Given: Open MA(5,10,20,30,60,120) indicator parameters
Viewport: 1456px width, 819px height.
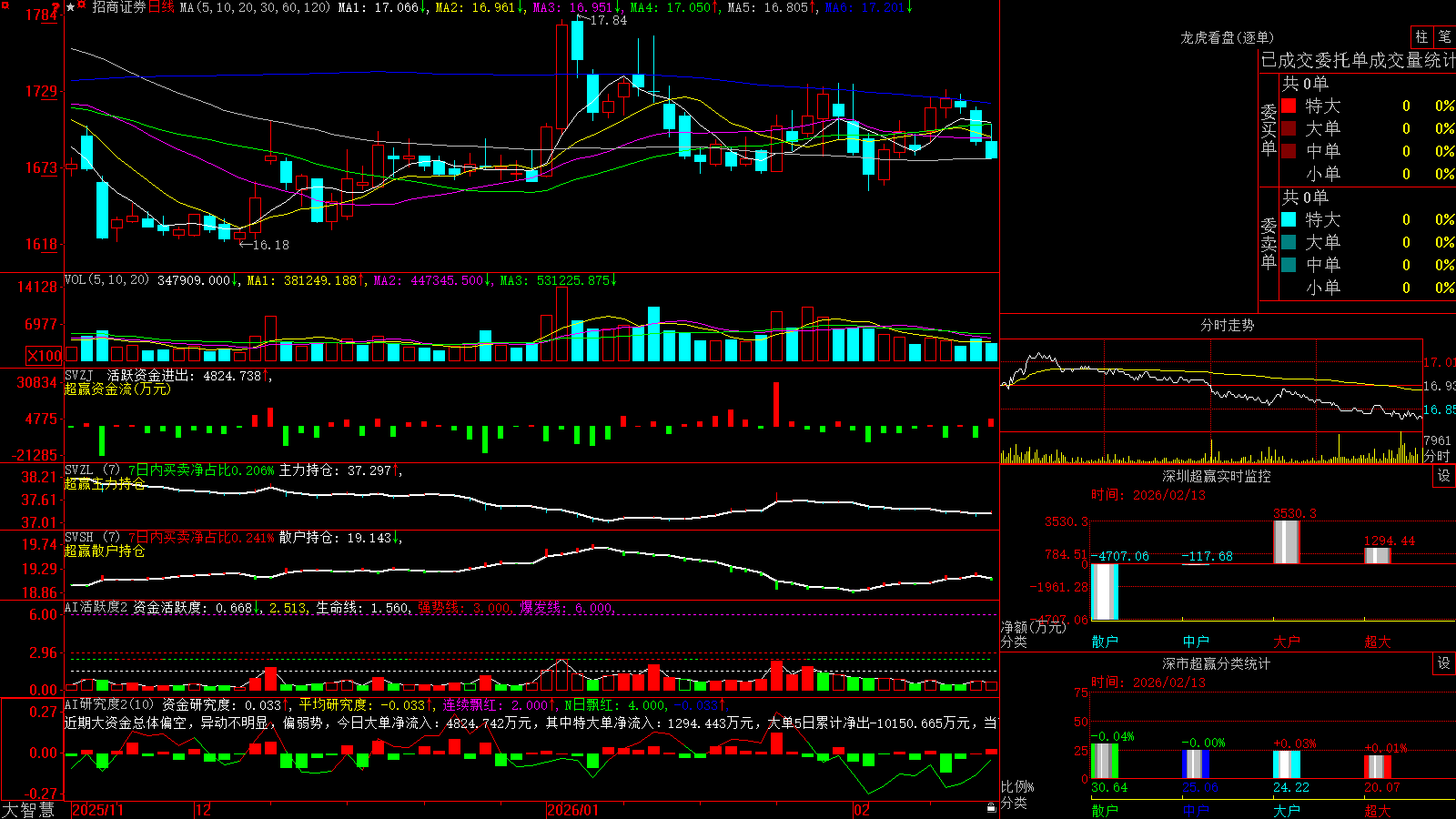Looking at the screenshot, I should click(x=255, y=7).
